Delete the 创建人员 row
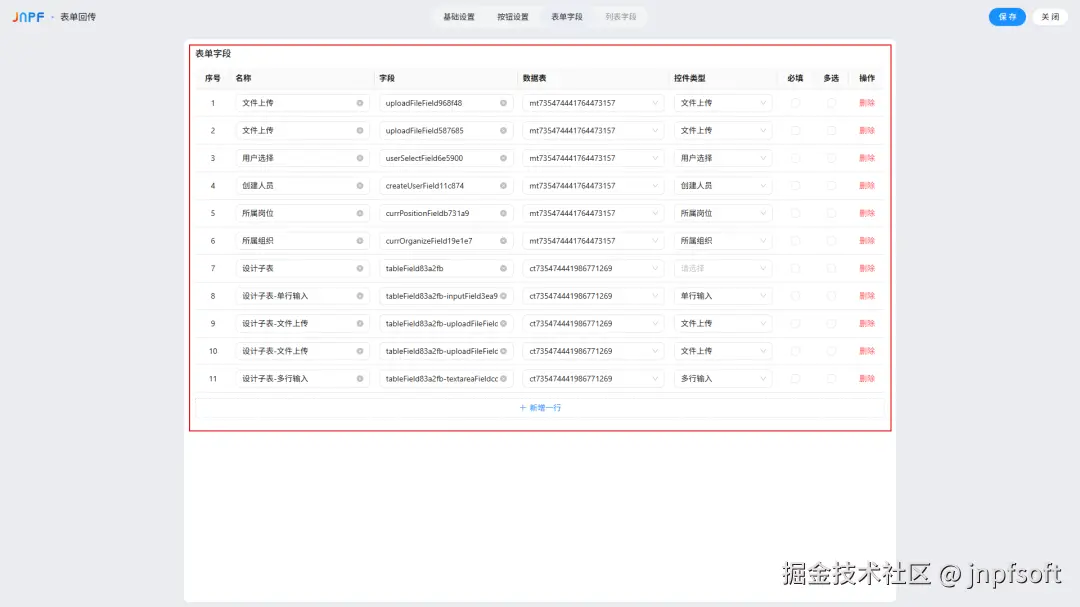The image size is (1080, 607). tap(866, 186)
